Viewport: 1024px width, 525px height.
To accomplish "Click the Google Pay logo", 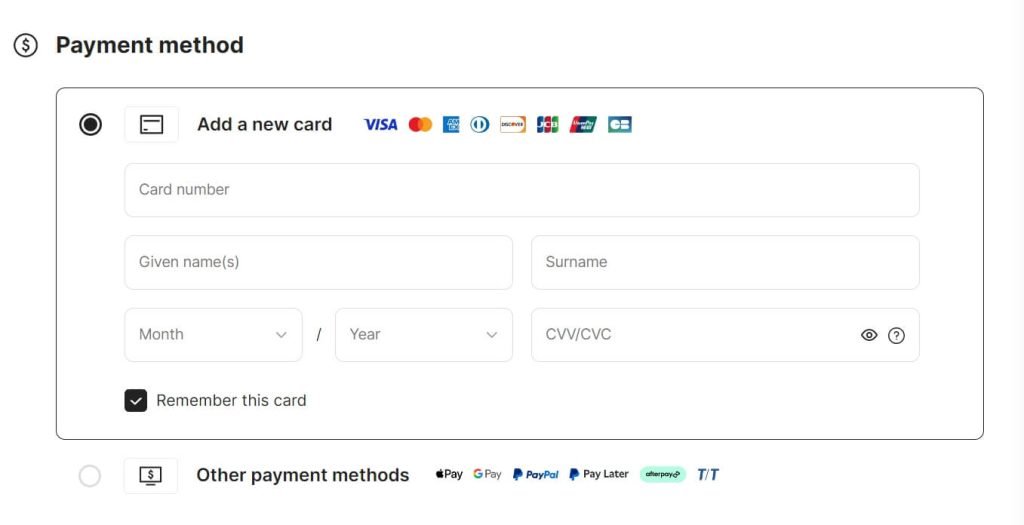I will [487, 475].
